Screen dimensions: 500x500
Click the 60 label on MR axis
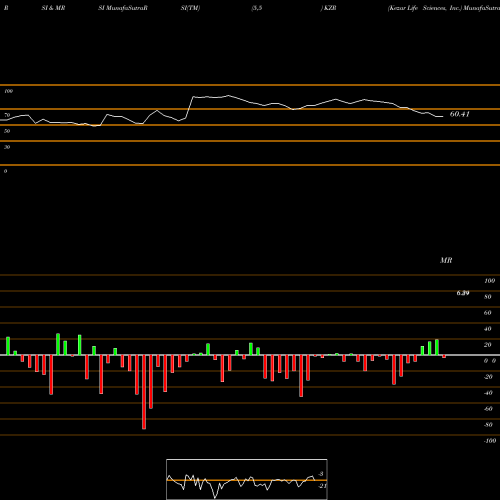pyautogui.click(x=488, y=313)
